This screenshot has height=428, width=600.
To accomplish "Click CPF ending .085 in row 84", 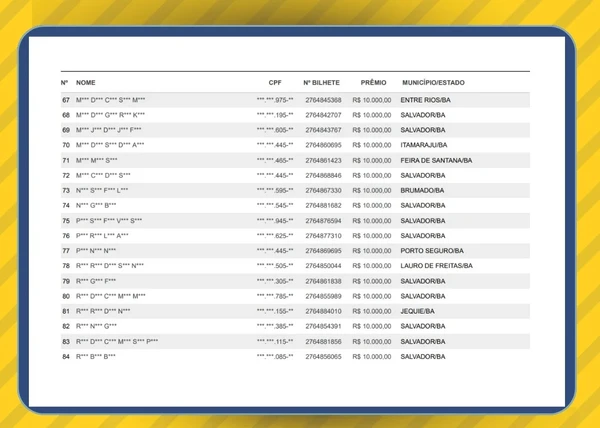I will point(275,357).
